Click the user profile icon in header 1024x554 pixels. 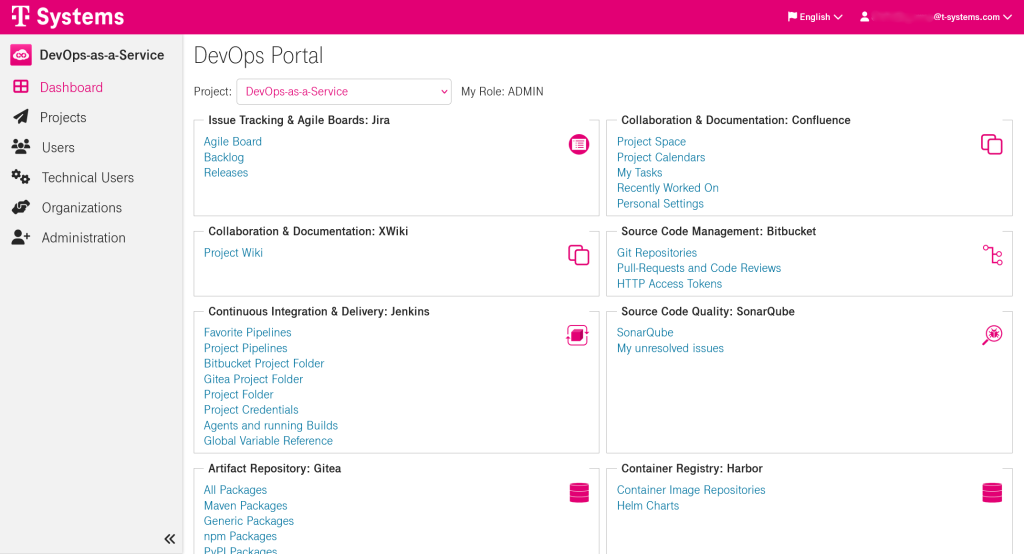[865, 17]
